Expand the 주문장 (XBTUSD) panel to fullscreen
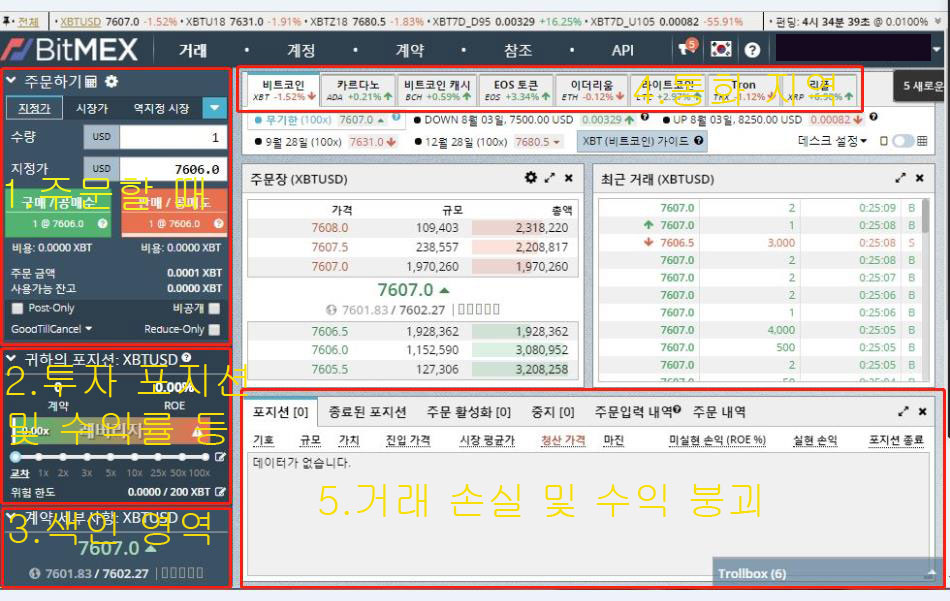The width and height of the screenshot is (950, 601). tap(550, 178)
